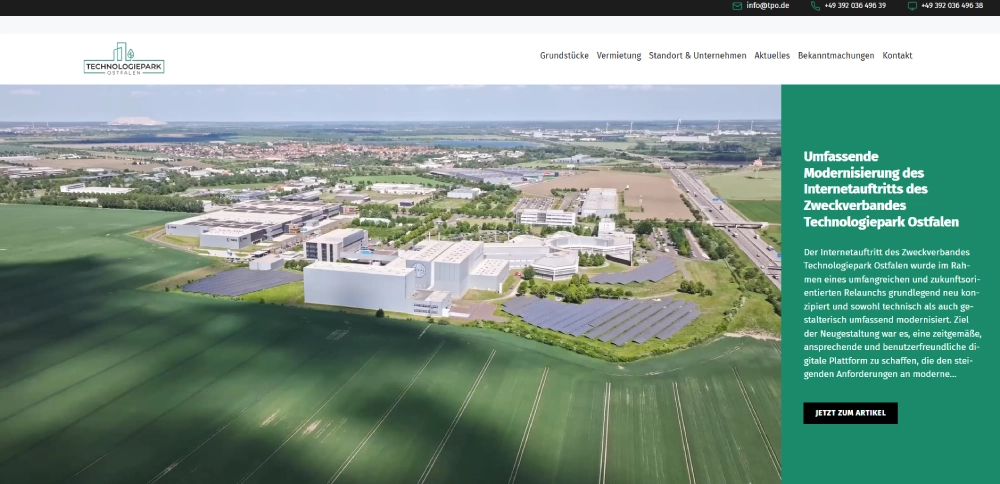Click the headline Umfassende Modernisierung des Internetauftritts

click(x=881, y=189)
